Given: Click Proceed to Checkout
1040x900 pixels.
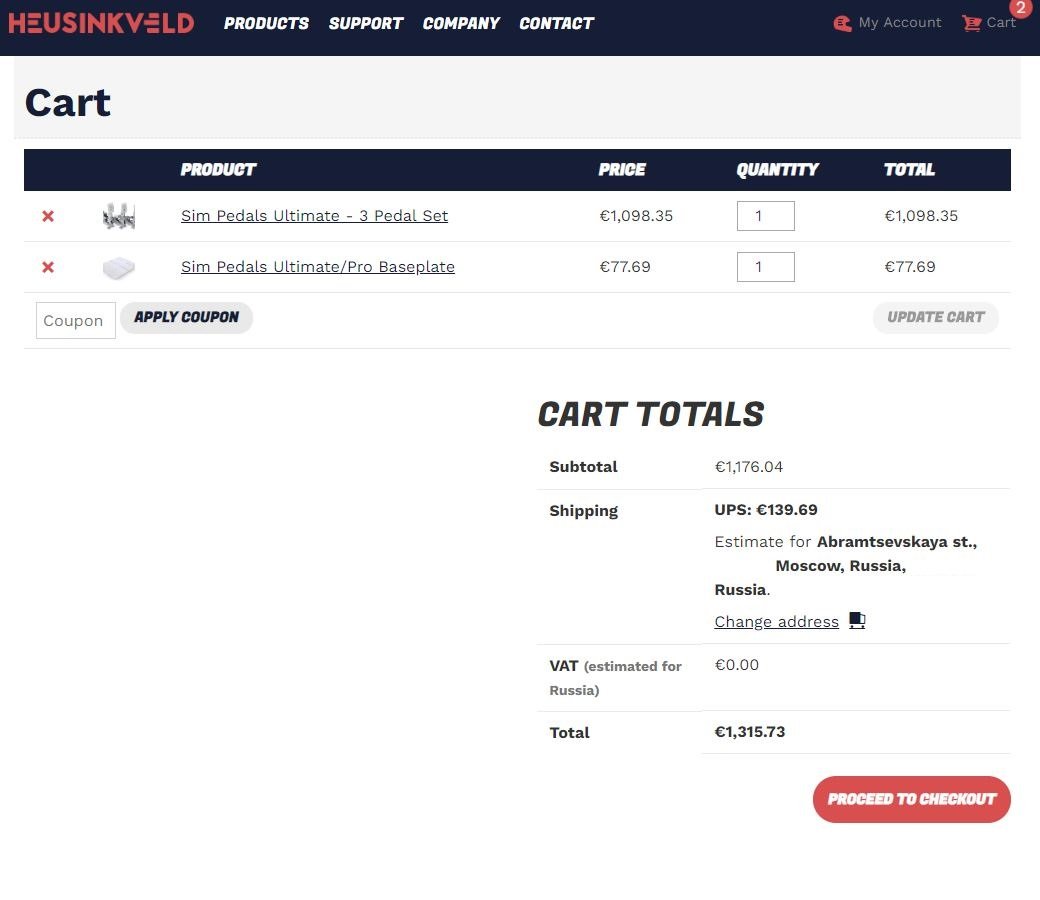Looking at the screenshot, I should 911,799.
